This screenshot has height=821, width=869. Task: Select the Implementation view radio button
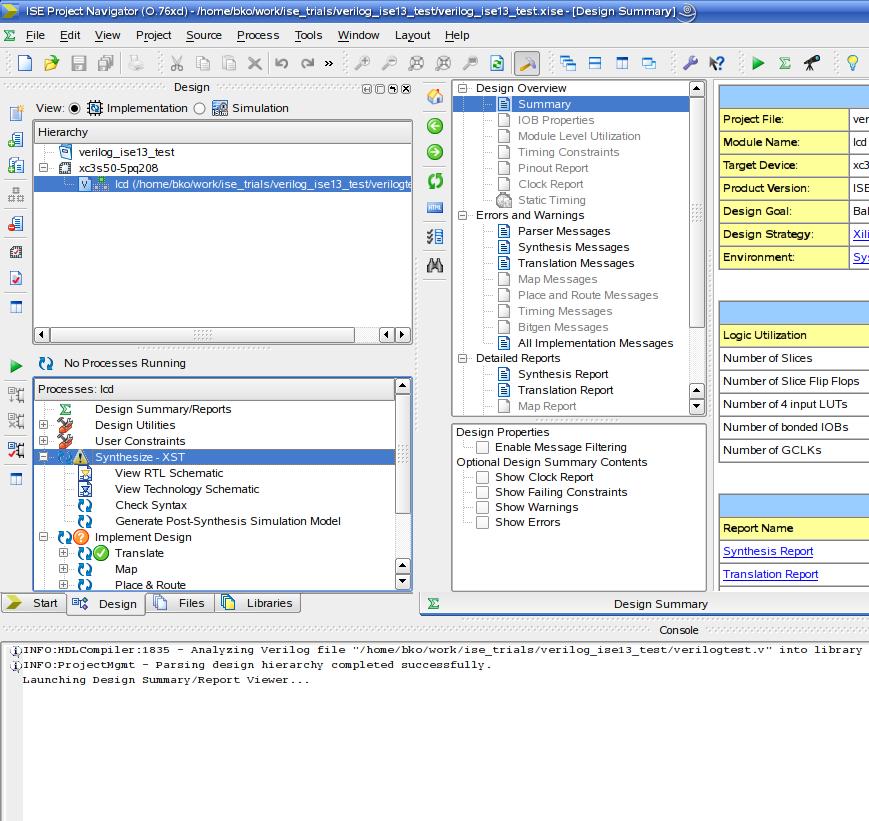[x=74, y=108]
